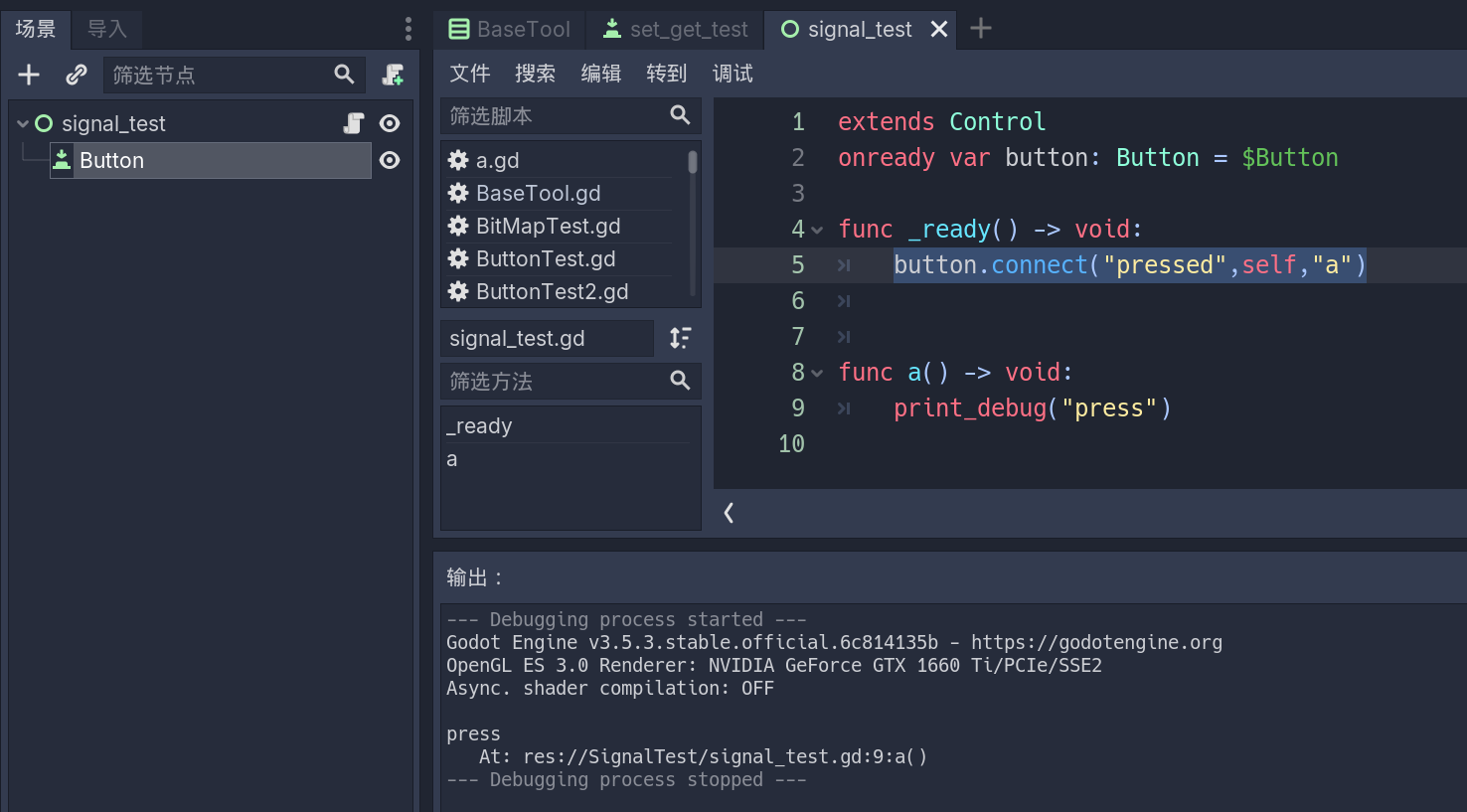The height and width of the screenshot is (812, 1467).
Task: Open the 搜索 menu
Action: pos(536,74)
